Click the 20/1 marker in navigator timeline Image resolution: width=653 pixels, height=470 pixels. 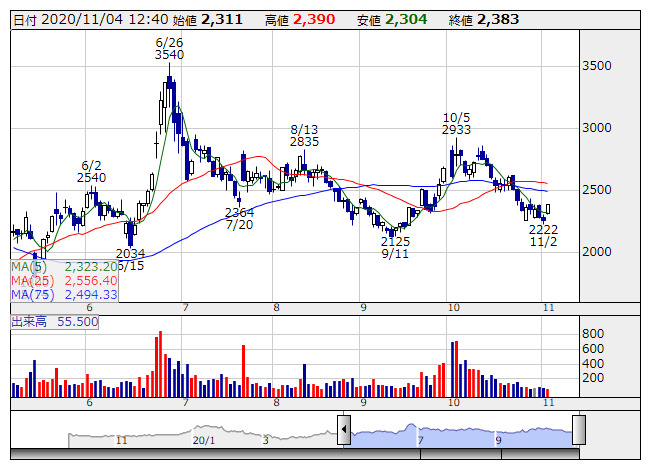pyautogui.click(x=203, y=440)
